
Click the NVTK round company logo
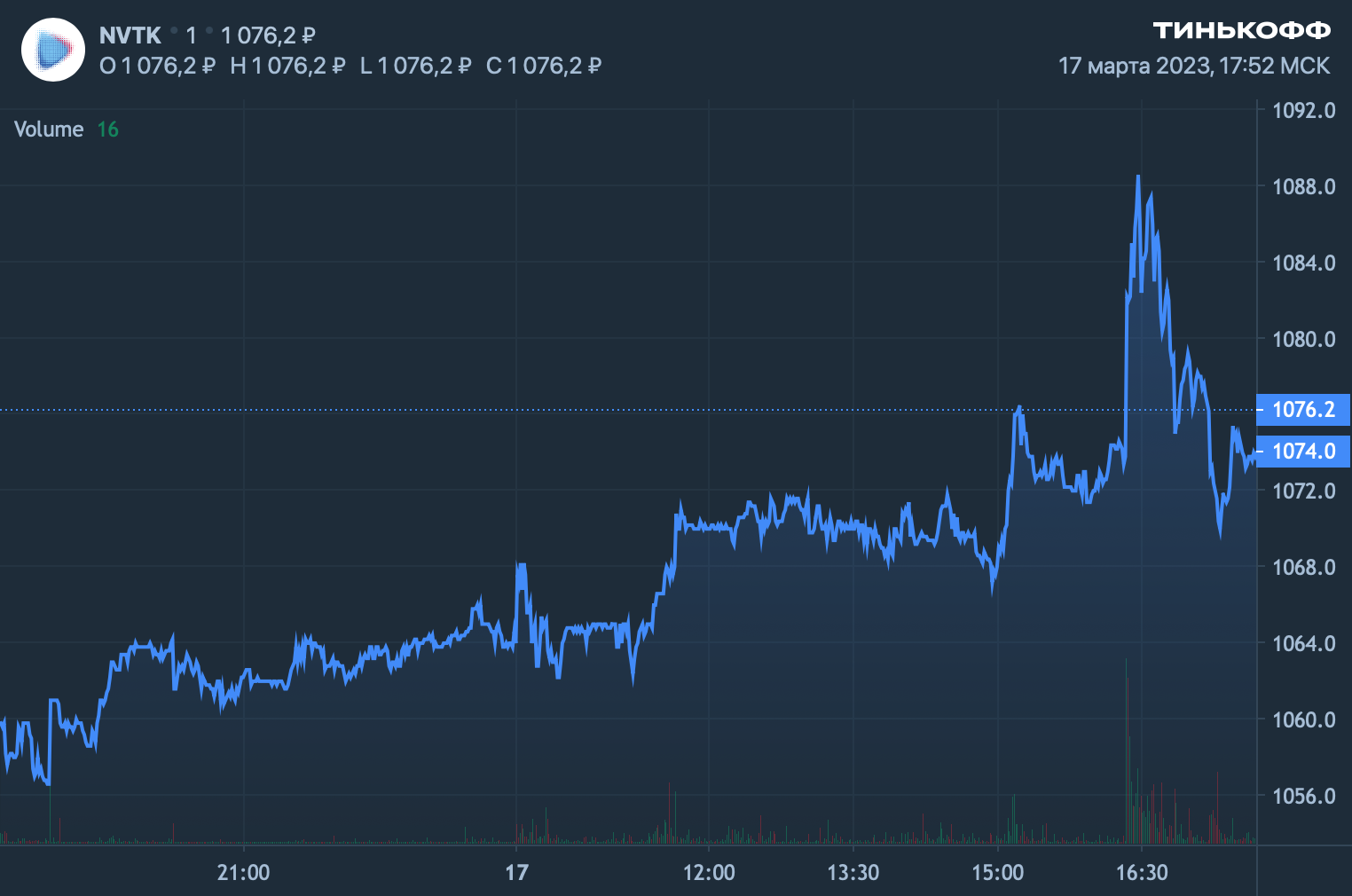52,50
